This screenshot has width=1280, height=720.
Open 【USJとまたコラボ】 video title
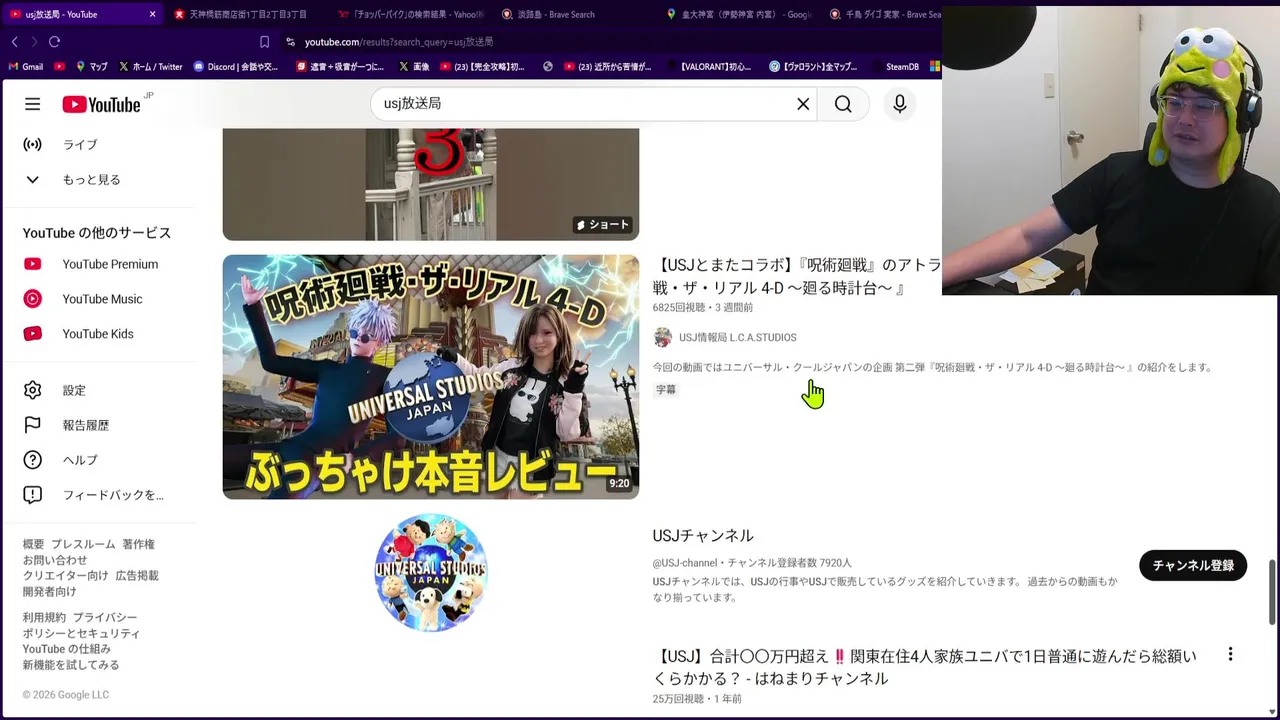tap(797, 277)
